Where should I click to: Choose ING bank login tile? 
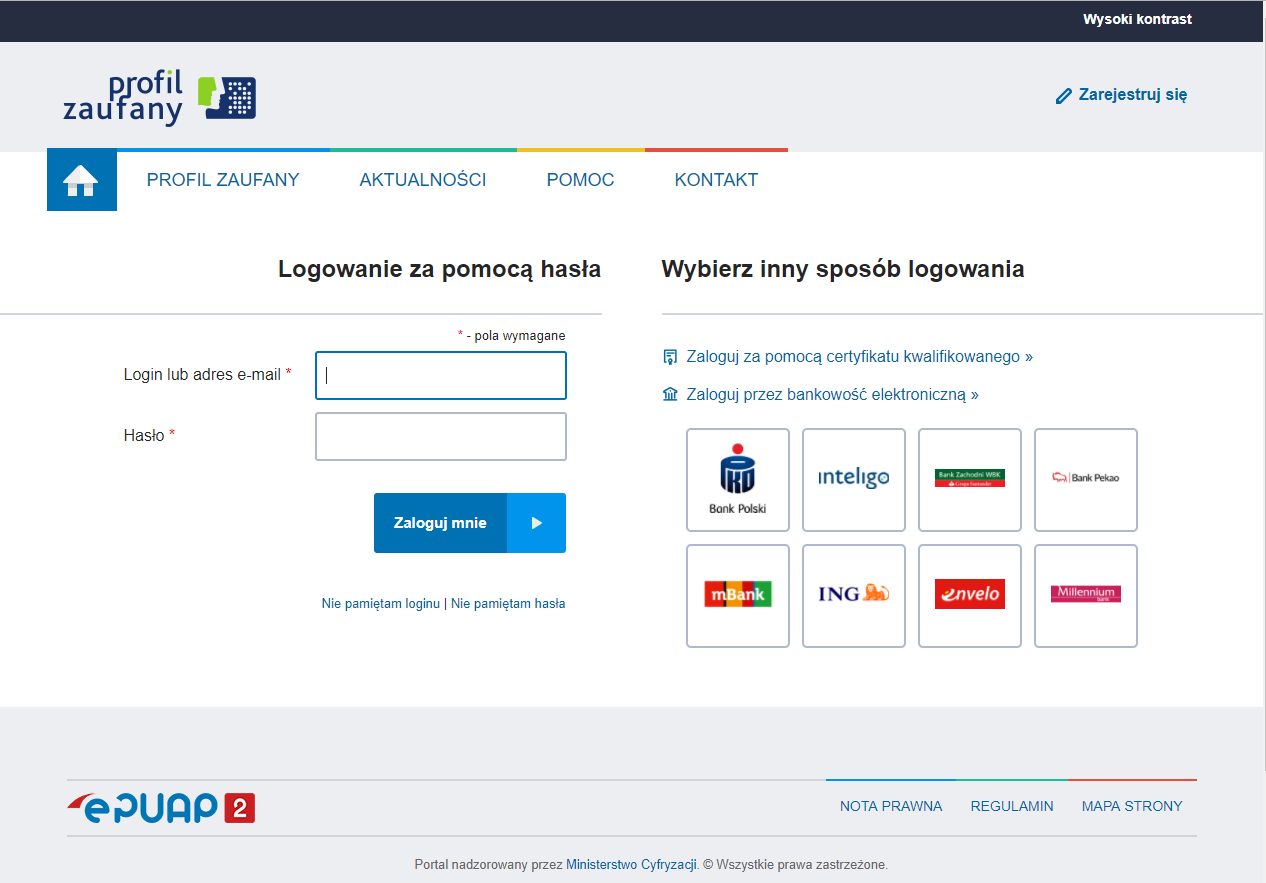tap(854, 596)
